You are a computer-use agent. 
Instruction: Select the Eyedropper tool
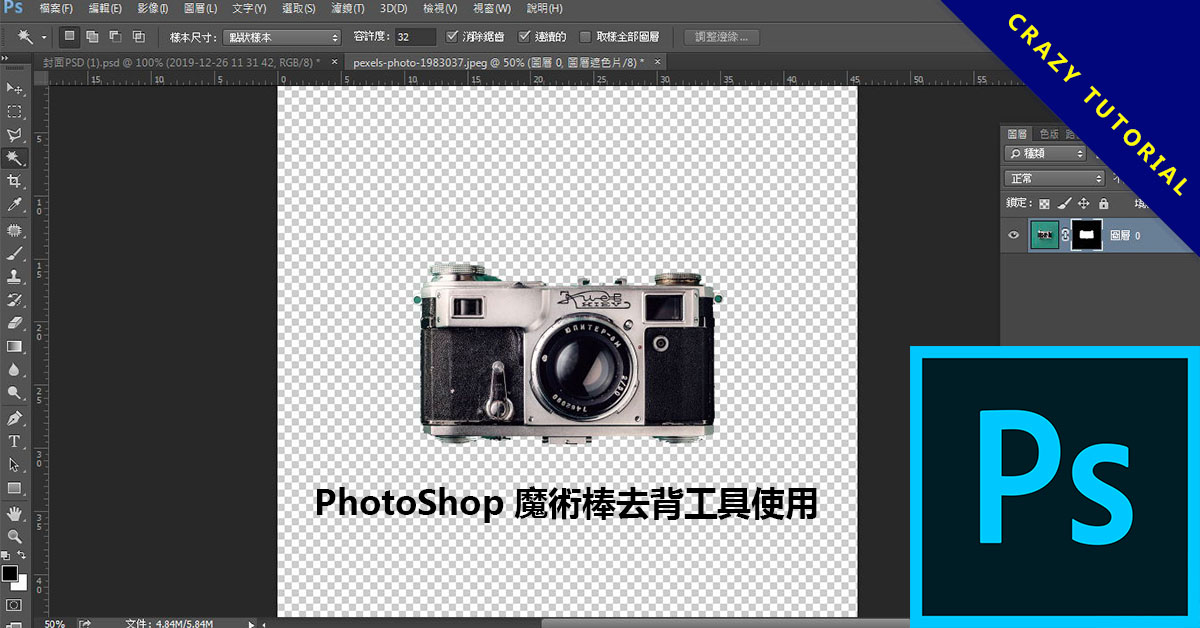click(14, 204)
